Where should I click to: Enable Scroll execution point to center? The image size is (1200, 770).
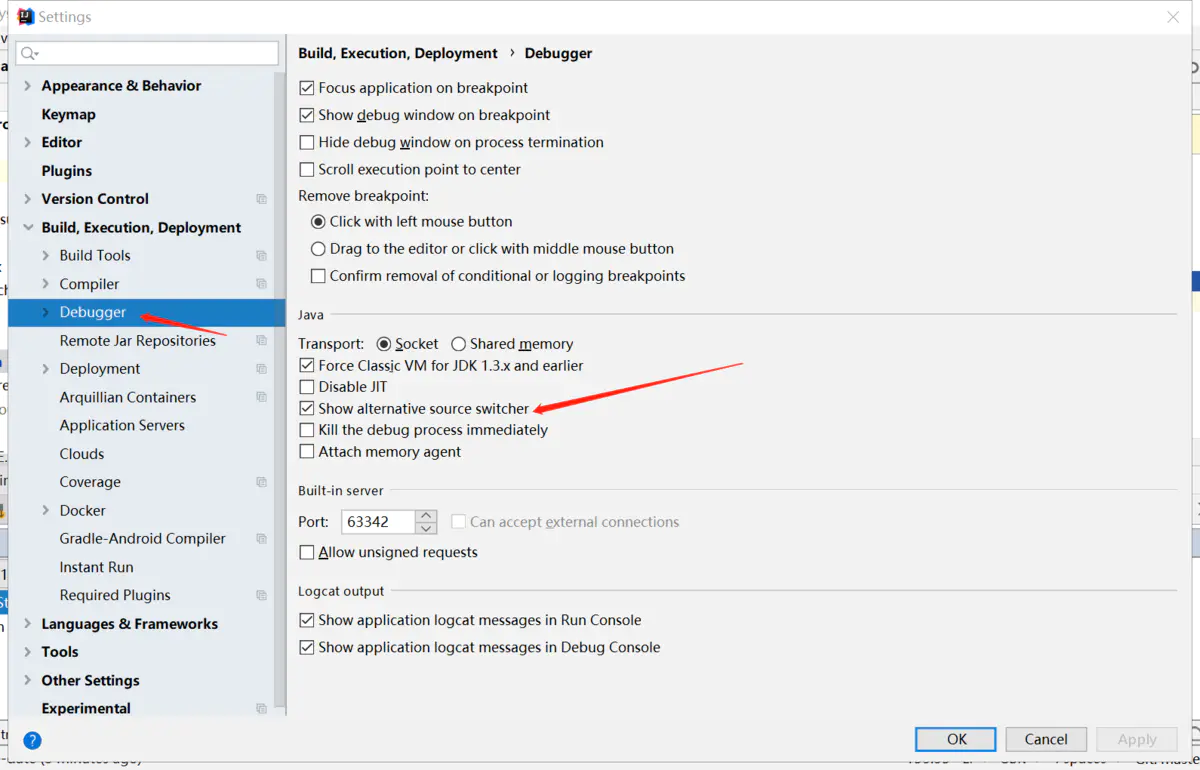click(x=307, y=169)
